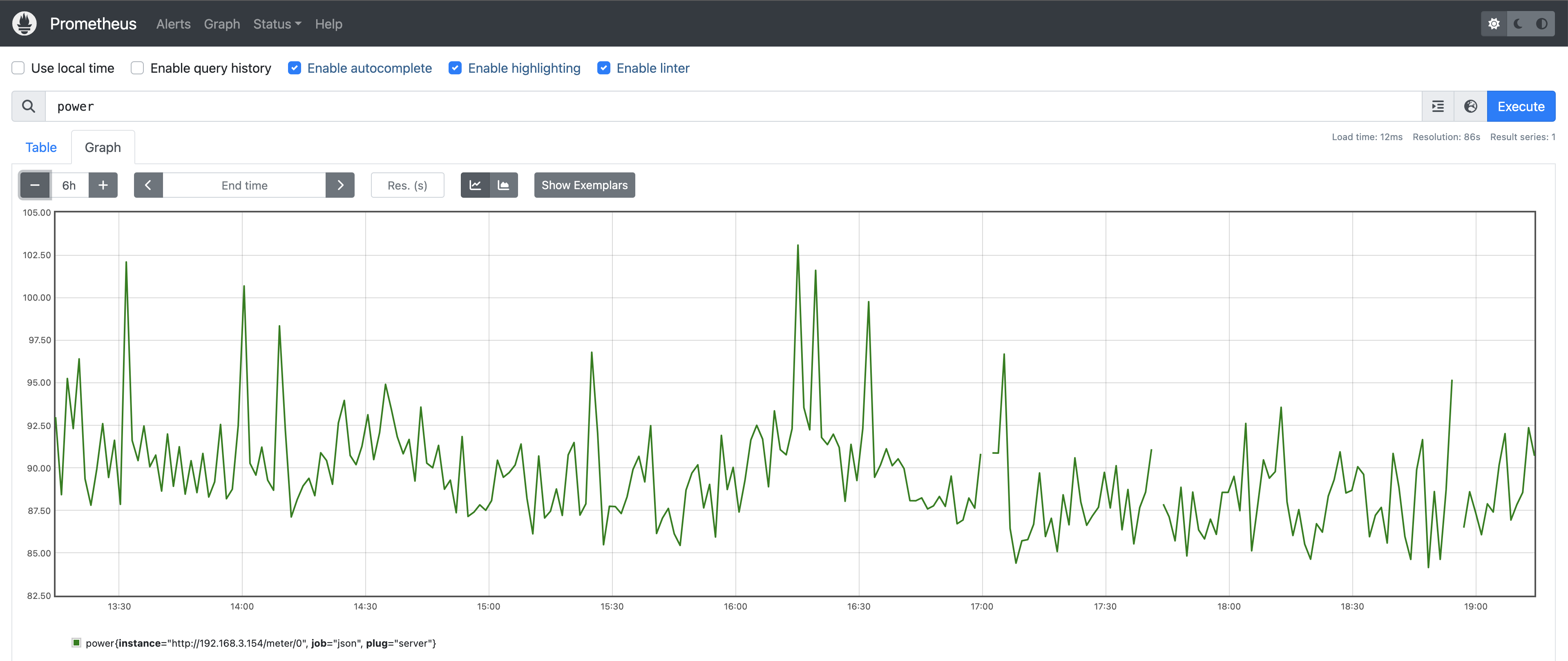This screenshot has width=1568, height=661.
Task: Format the expression with indent icon
Action: pyautogui.click(x=1438, y=107)
